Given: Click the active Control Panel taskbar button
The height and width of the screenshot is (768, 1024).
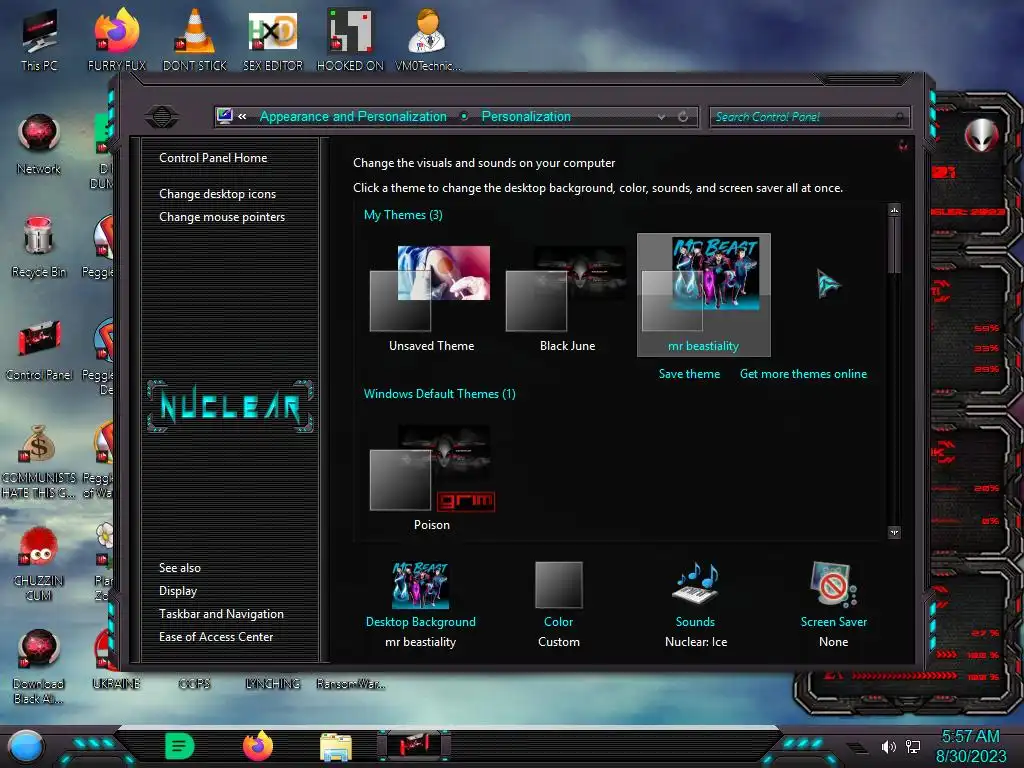Looking at the screenshot, I should (414, 745).
